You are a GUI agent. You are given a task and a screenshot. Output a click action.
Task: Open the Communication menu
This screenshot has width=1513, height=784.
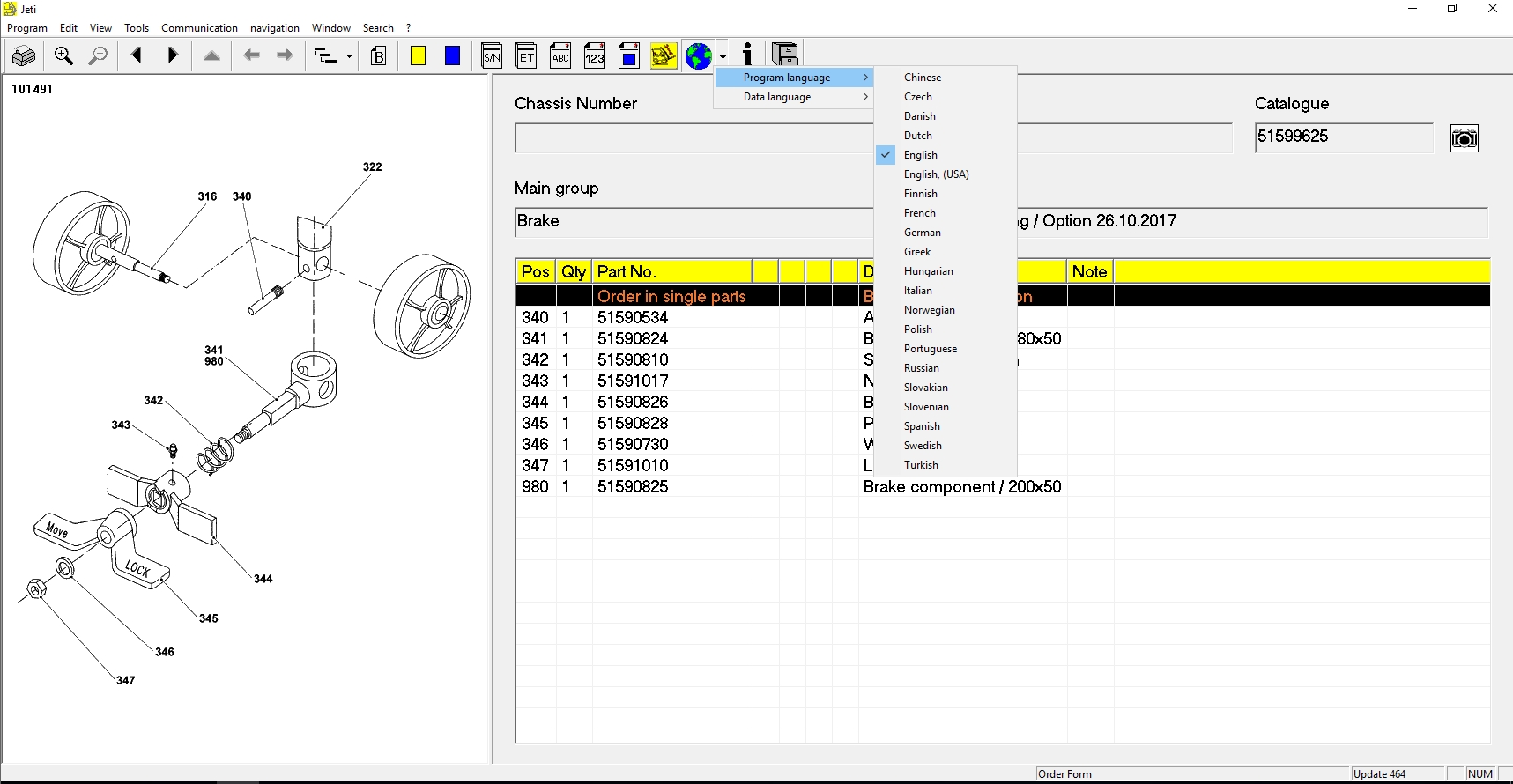(x=200, y=28)
